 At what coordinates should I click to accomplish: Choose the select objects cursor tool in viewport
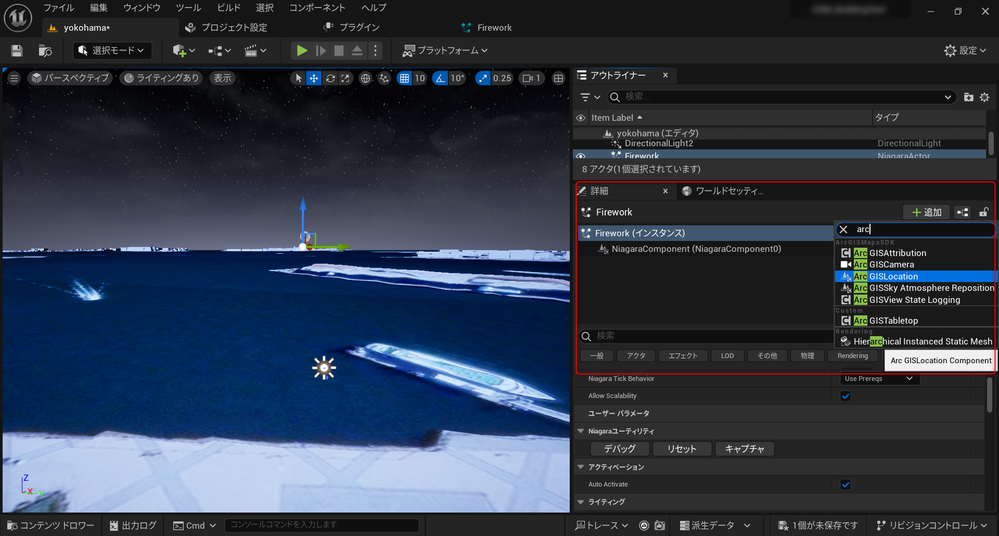(x=298, y=78)
